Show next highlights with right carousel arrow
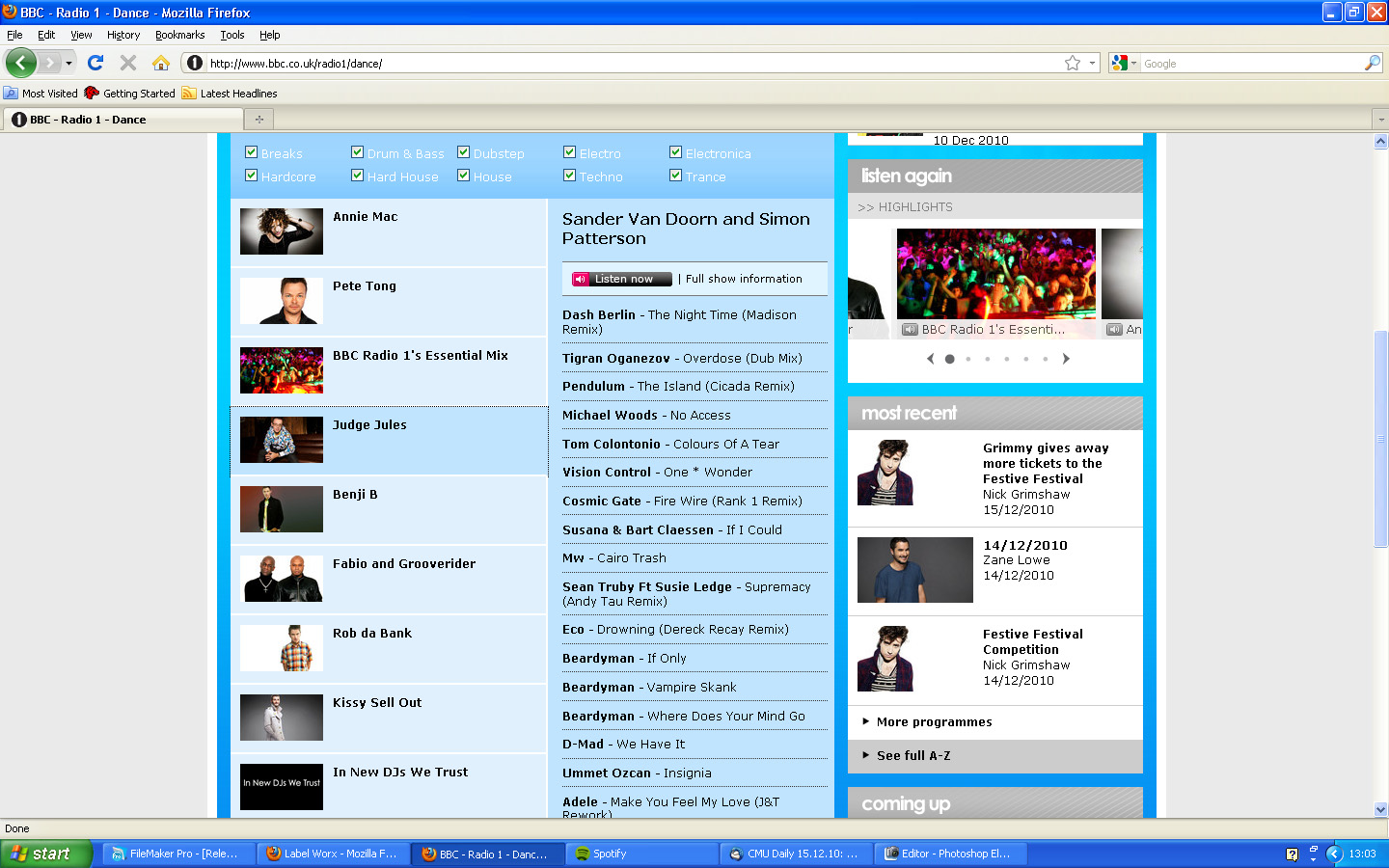The image size is (1389, 868). [1066, 359]
